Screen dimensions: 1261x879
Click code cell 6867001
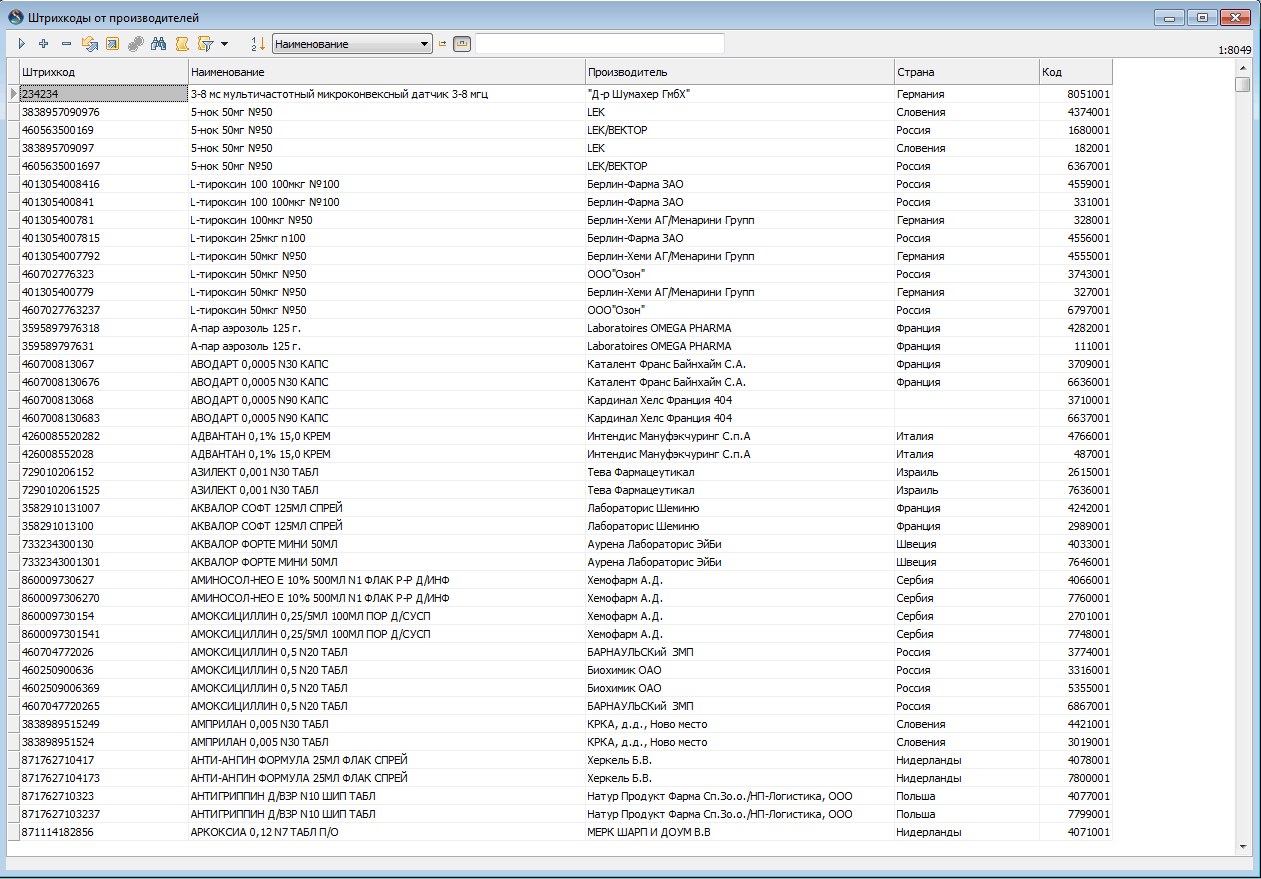pyautogui.click(x=1075, y=706)
